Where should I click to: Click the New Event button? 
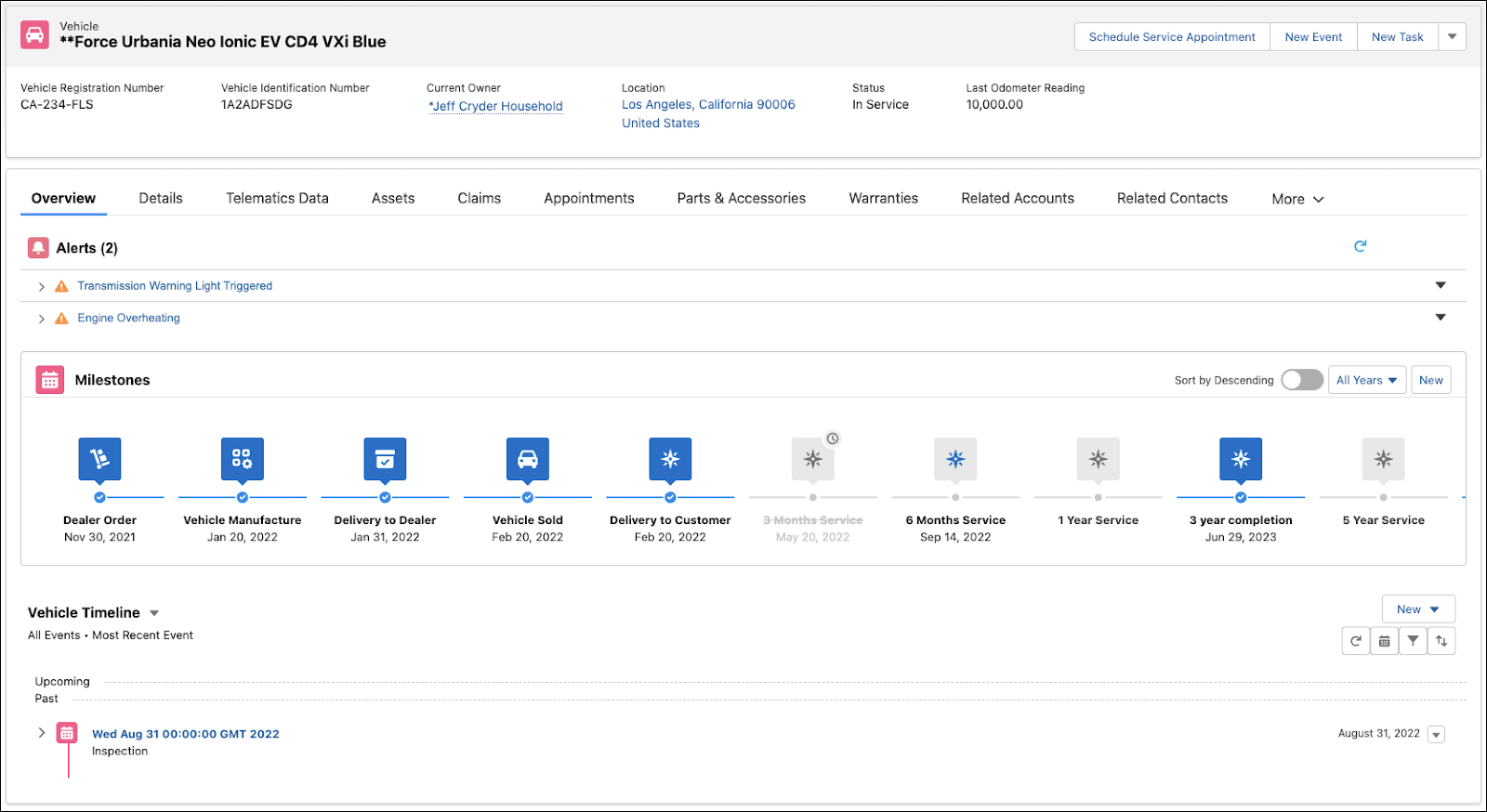1313,37
